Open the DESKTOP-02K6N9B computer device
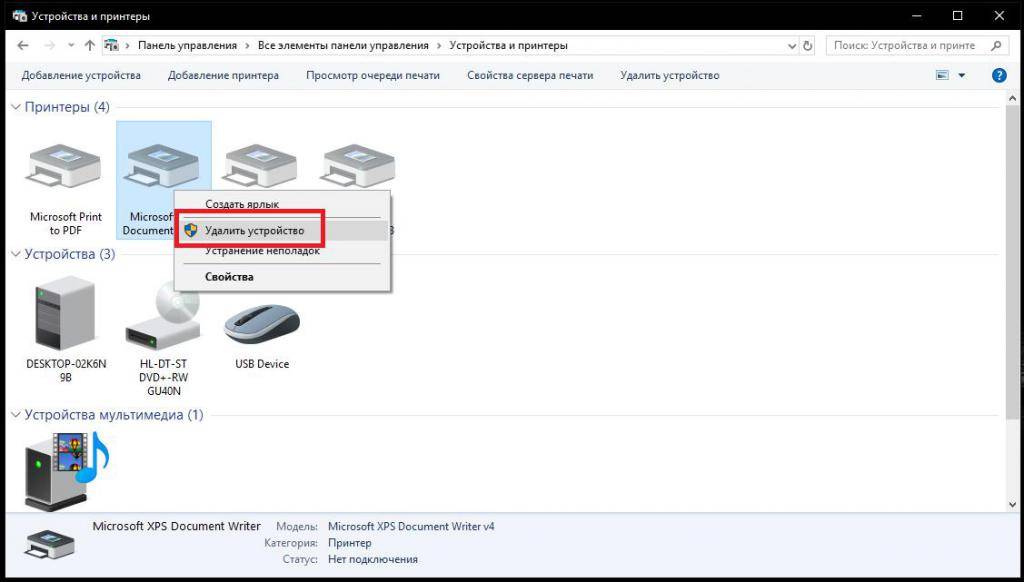Viewport: 1024px width, 582px height. click(65, 314)
